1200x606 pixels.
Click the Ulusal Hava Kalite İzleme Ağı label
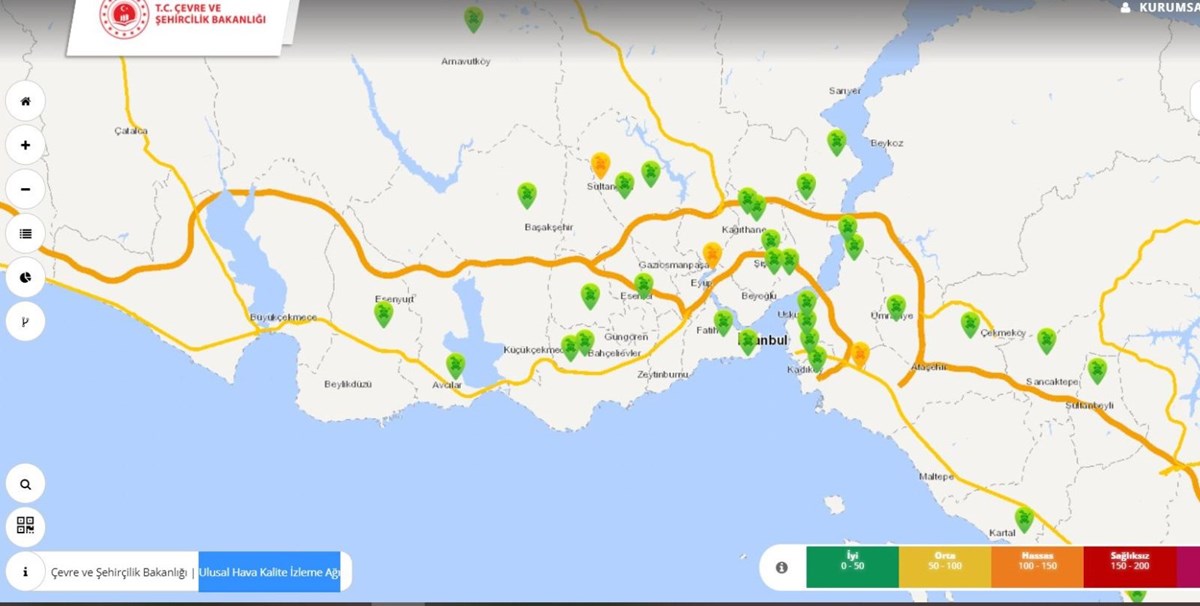click(269, 572)
